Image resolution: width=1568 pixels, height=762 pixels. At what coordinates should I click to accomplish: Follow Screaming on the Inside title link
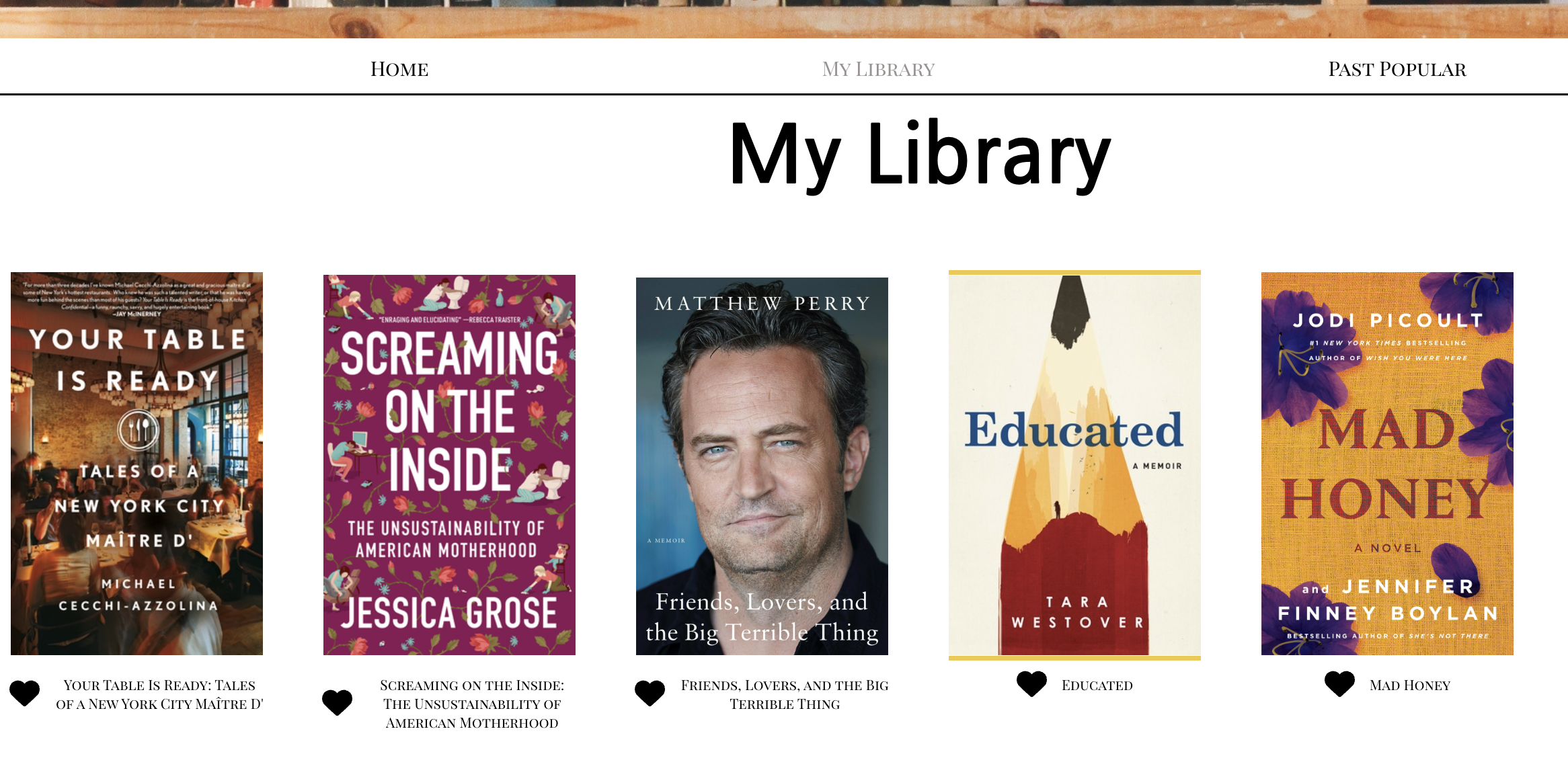click(472, 704)
